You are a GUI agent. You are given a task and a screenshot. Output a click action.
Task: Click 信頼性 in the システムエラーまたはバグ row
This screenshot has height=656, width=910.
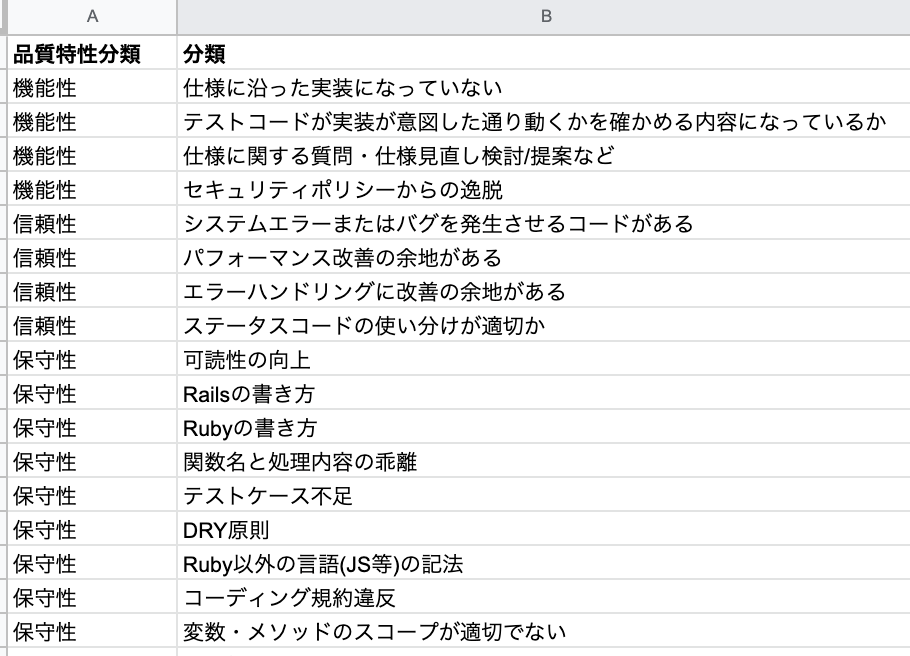click(92, 224)
